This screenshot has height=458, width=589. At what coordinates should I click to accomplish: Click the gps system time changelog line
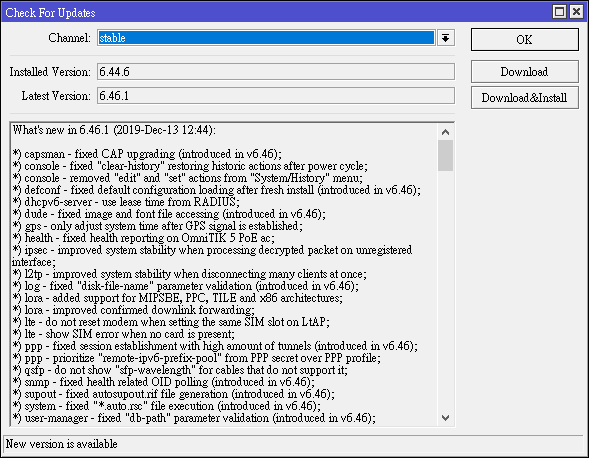[157, 226]
